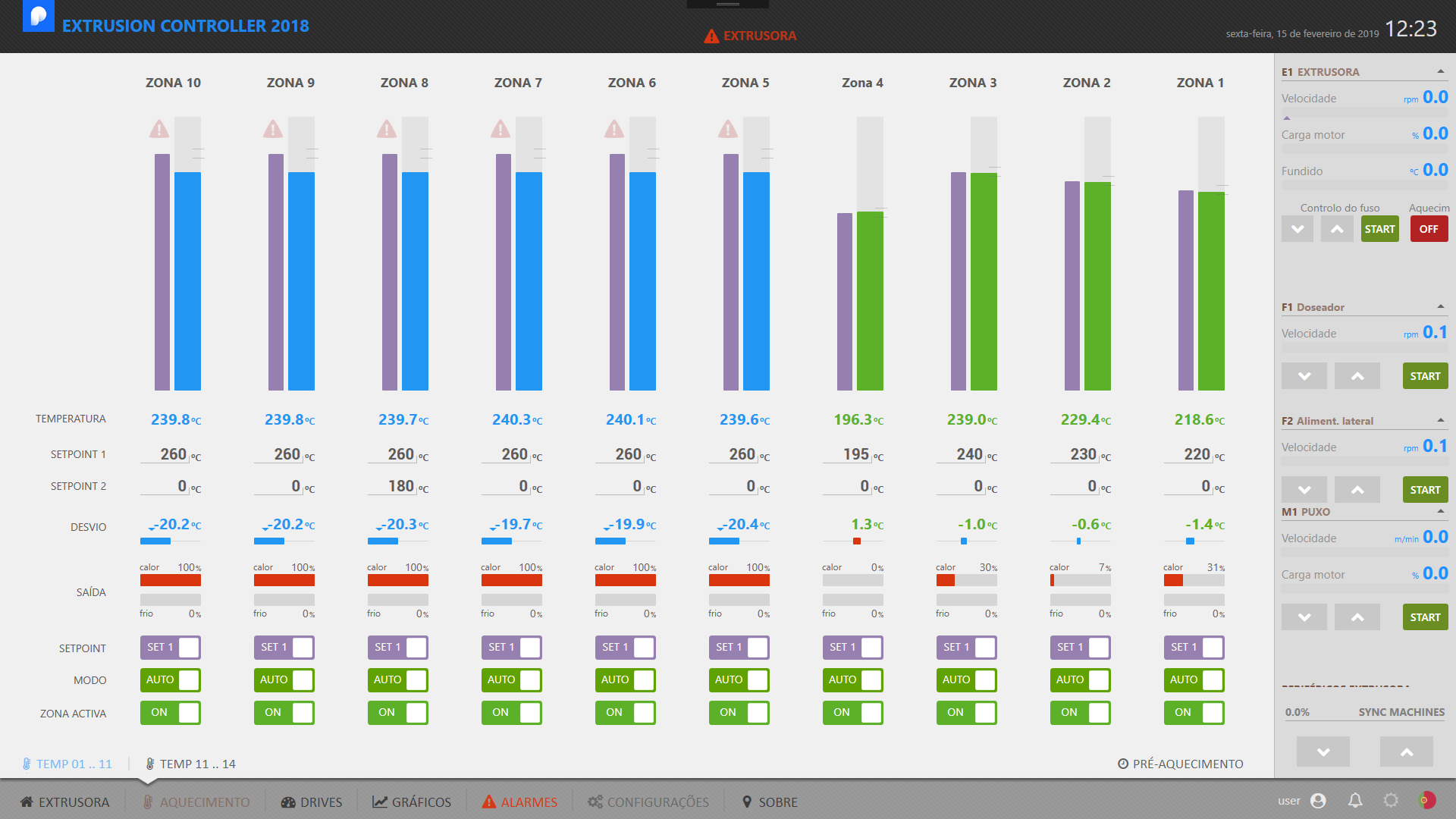Image resolution: width=1456 pixels, height=819 pixels.
Task: Click the Portugal flag language icon
Action: tap(1426, 800)
